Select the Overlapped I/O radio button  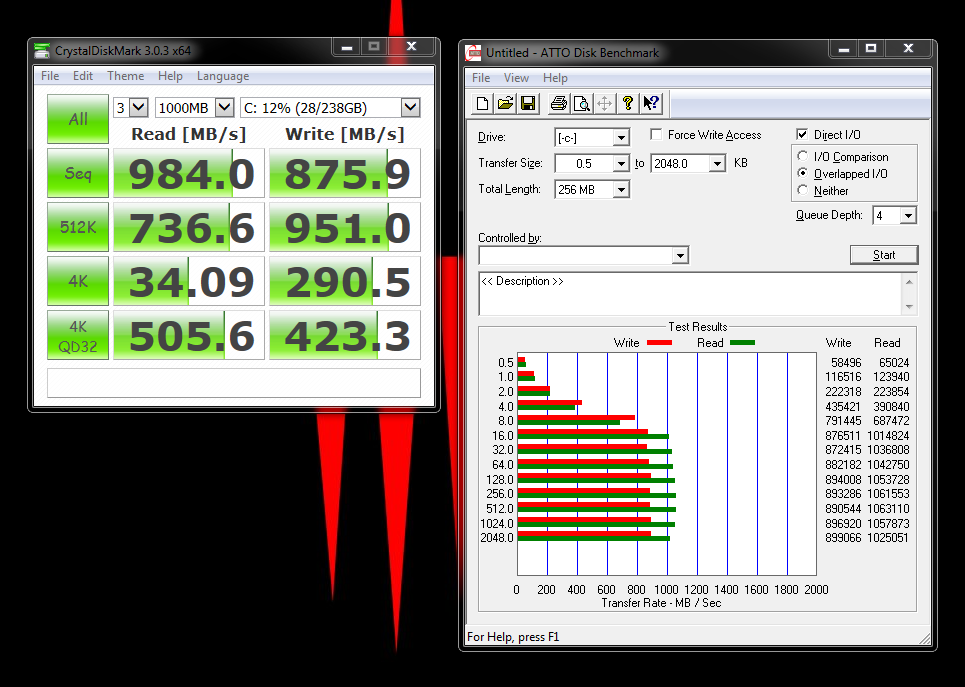pyautogui.click(x=803, y=174)
